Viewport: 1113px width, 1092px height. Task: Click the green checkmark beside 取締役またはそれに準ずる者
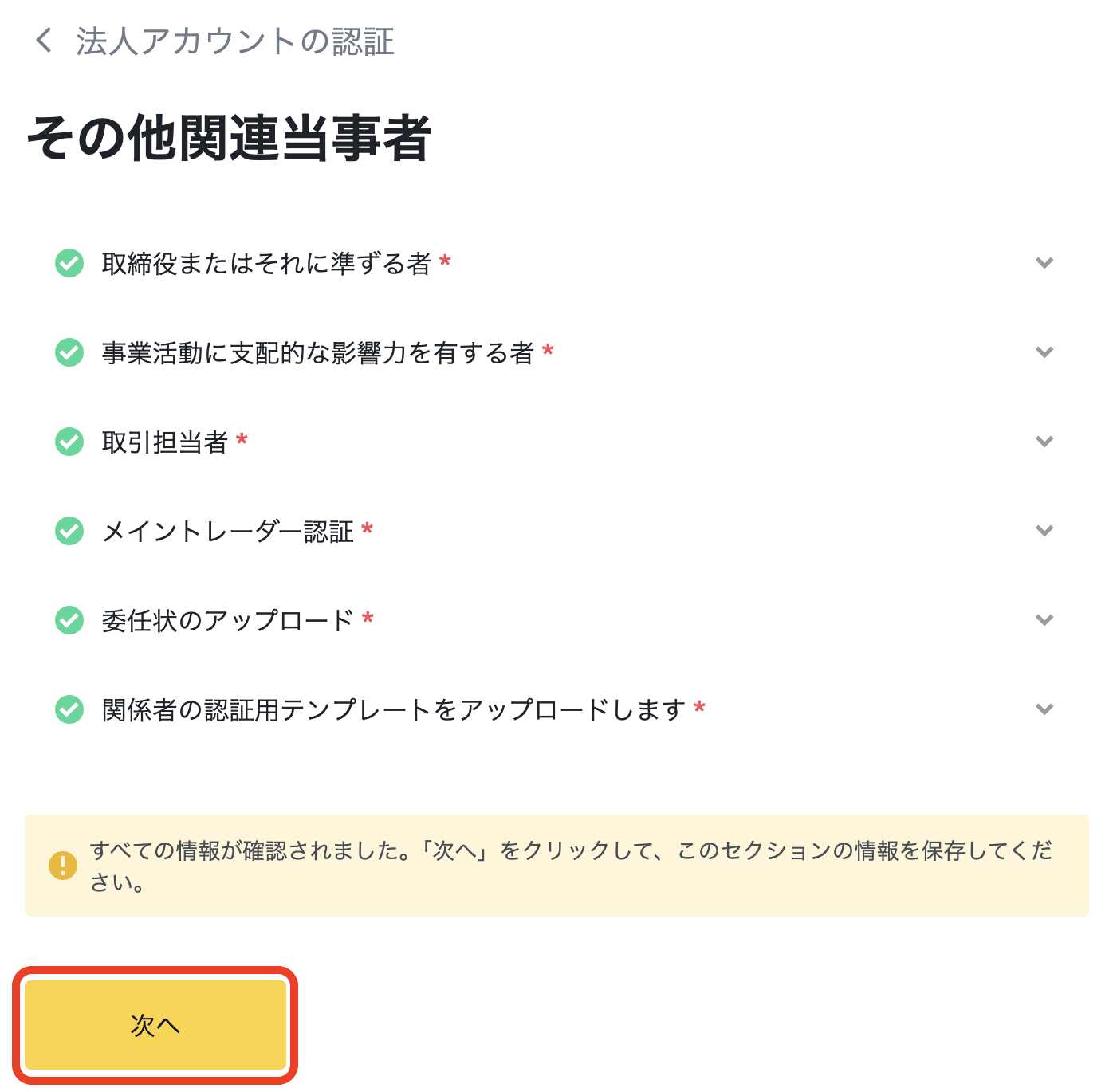coord(69,263)
